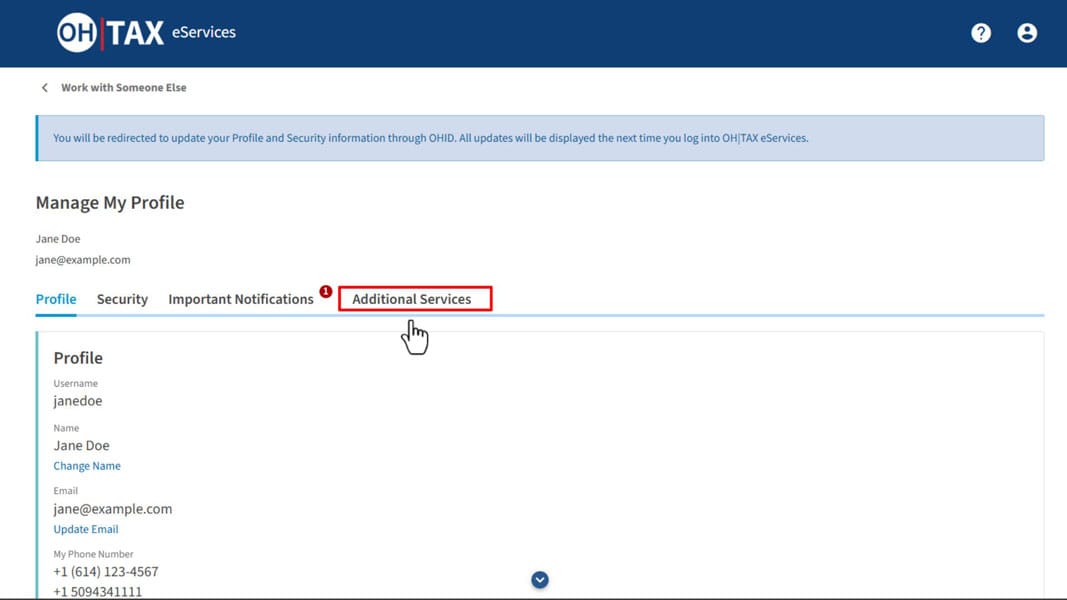Click jane@example.com under Manage My Profile heading

(x=83, y=260)
